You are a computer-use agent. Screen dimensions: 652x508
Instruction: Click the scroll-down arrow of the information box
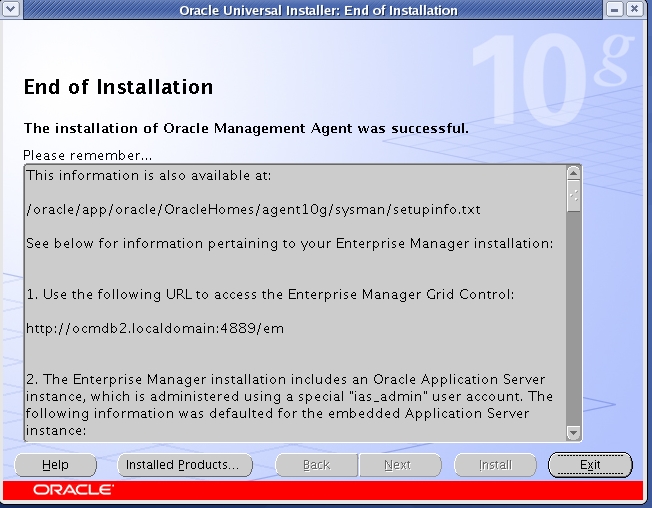click(x=573, y=433)
